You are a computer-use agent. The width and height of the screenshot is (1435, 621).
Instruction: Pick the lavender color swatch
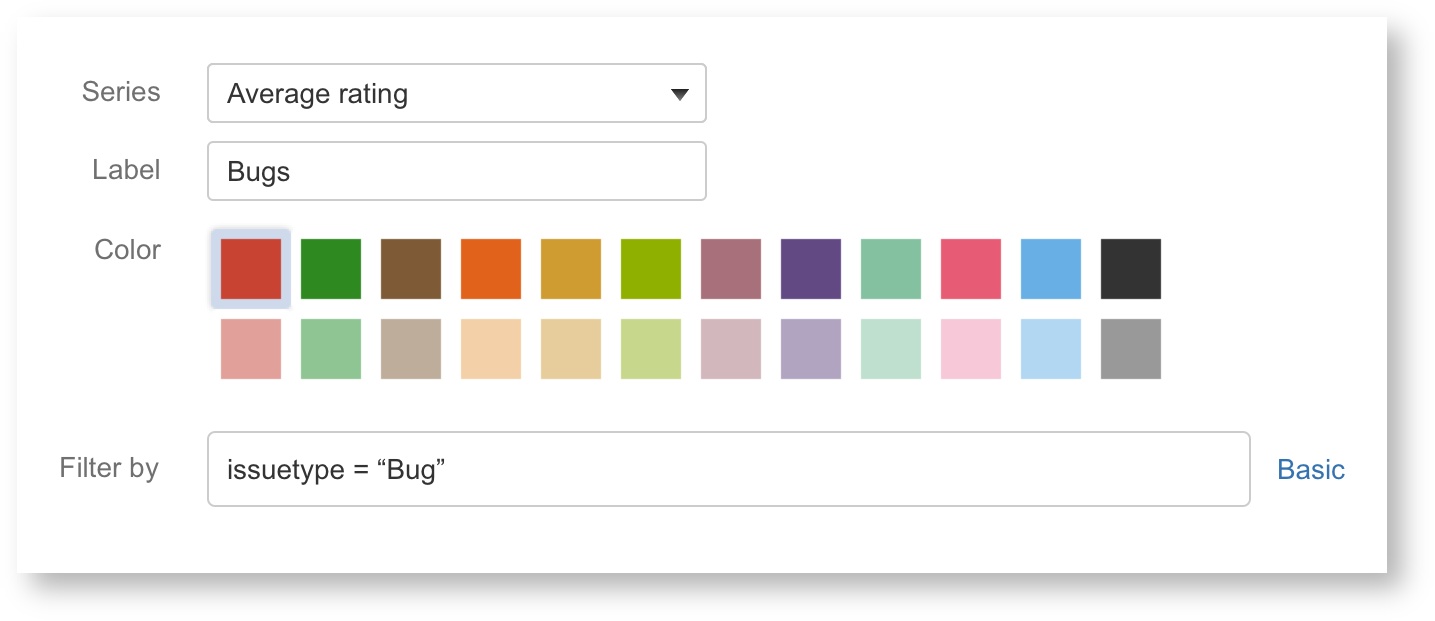(x=811, y=349)
